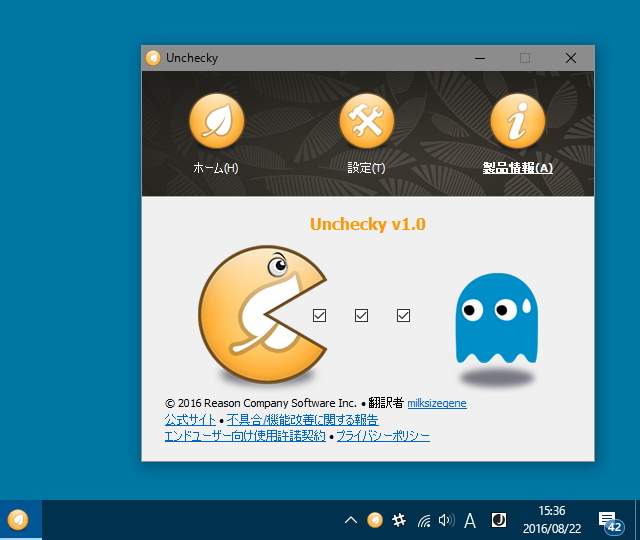640x540 pixels.
Task: Open Action Center with 42 notifications
Action: [611, 522]
